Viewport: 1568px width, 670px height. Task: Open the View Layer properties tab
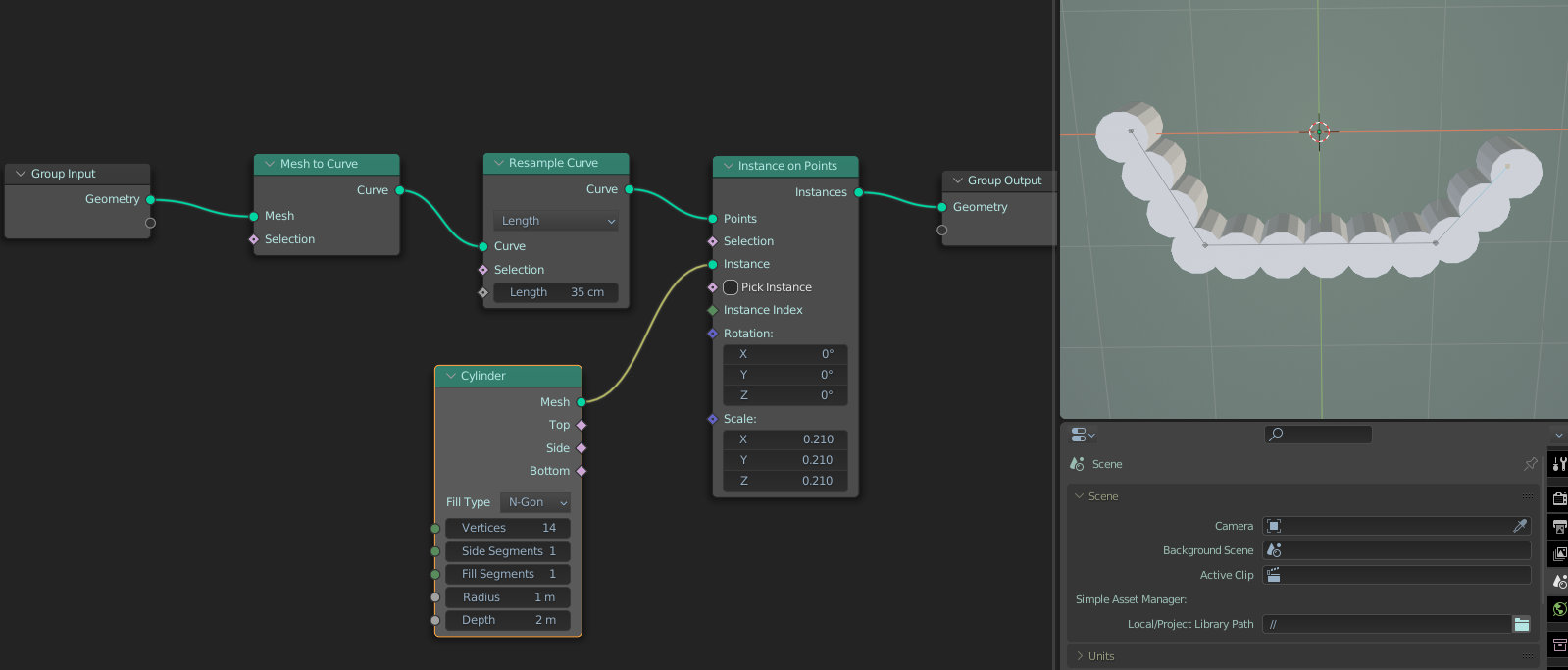click(x=1558, y=554)
